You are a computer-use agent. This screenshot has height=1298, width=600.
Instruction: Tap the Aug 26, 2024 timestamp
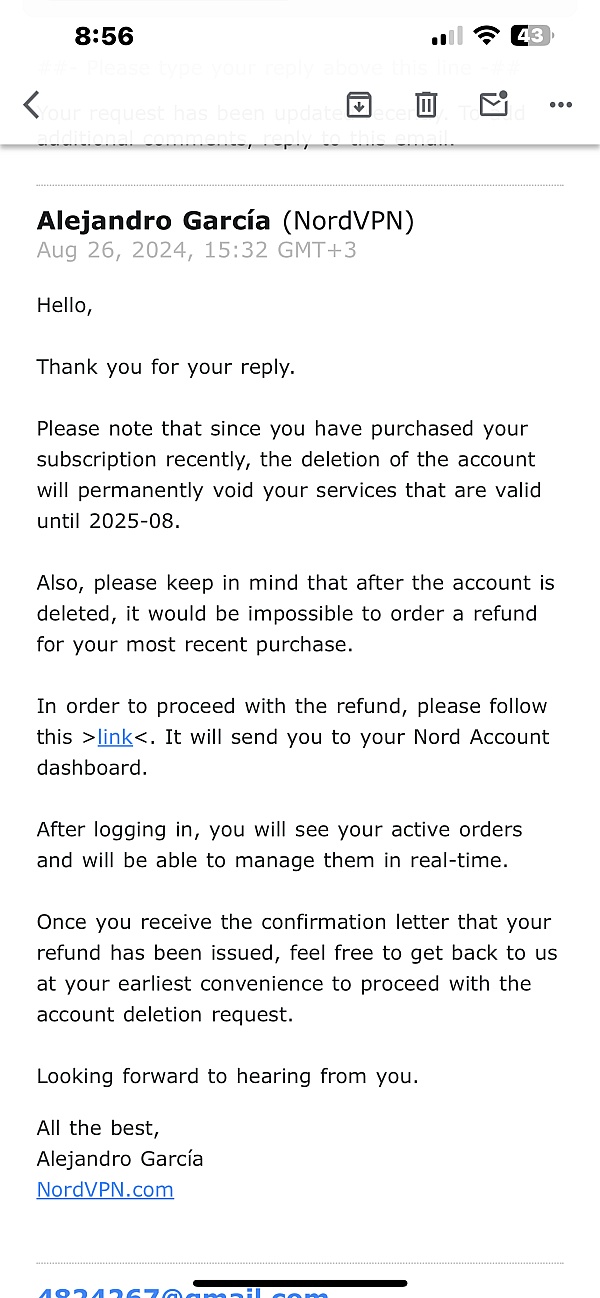[x=197, y=250]
